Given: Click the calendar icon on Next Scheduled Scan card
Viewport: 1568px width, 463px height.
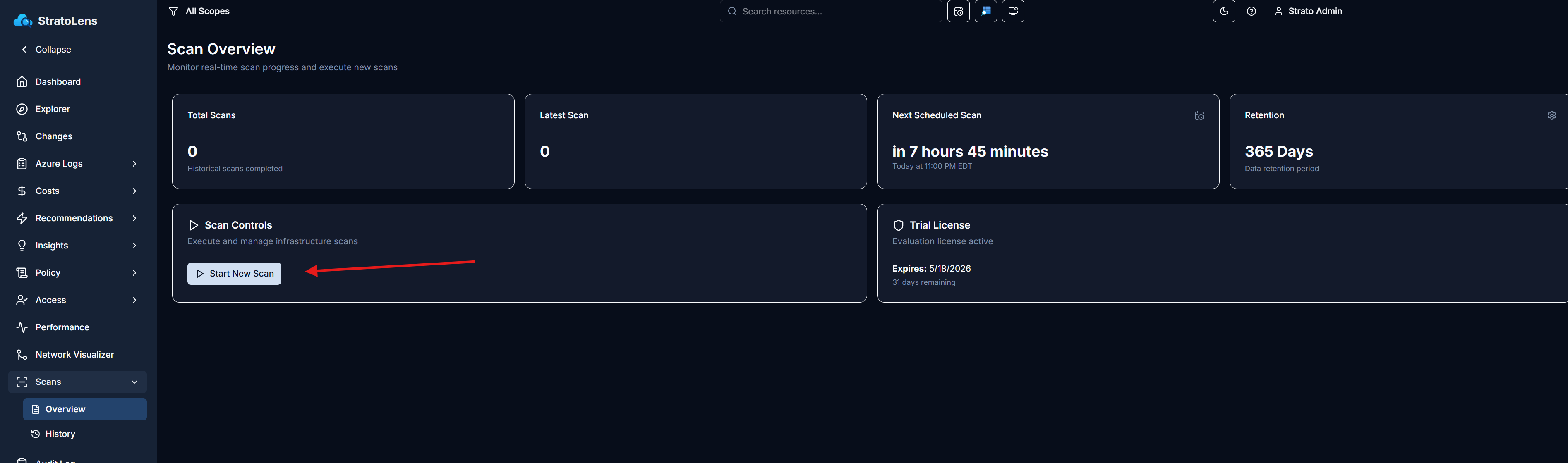Looking at the screenshot, I should [1199, 116].
